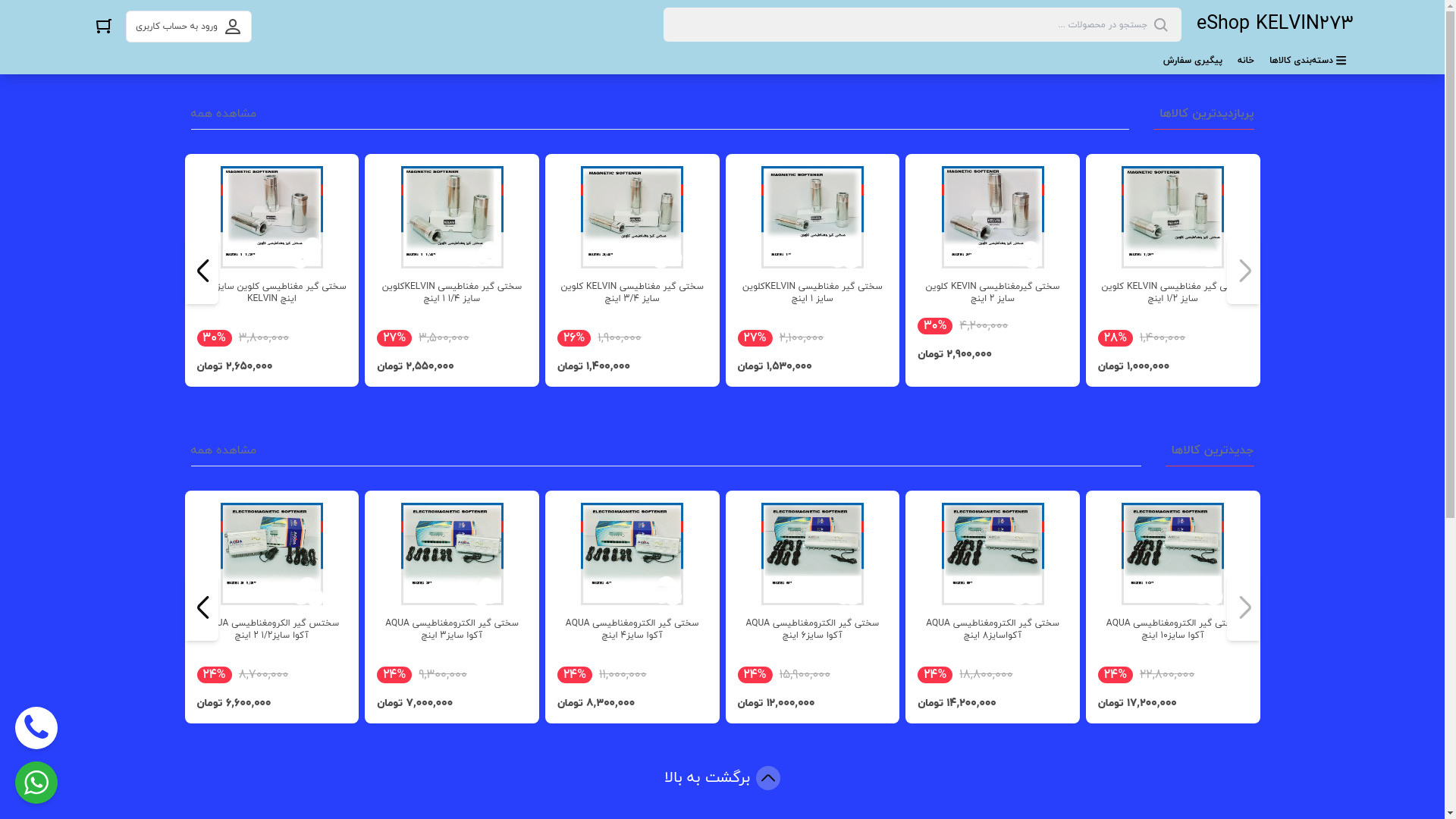Click the 1,000,000 تومان price
1456x819 pixels.
(x=1134, y=367)
